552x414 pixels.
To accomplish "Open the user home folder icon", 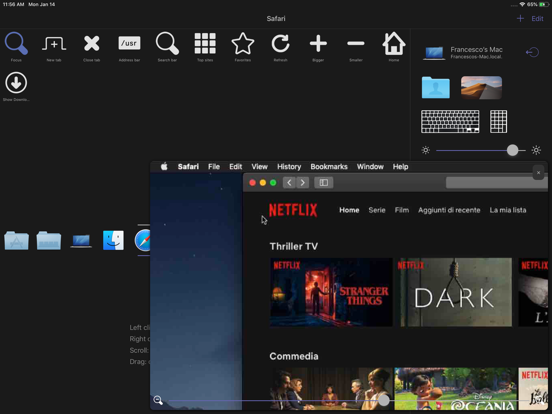I will pyautogui.click(x=436, y=88).
